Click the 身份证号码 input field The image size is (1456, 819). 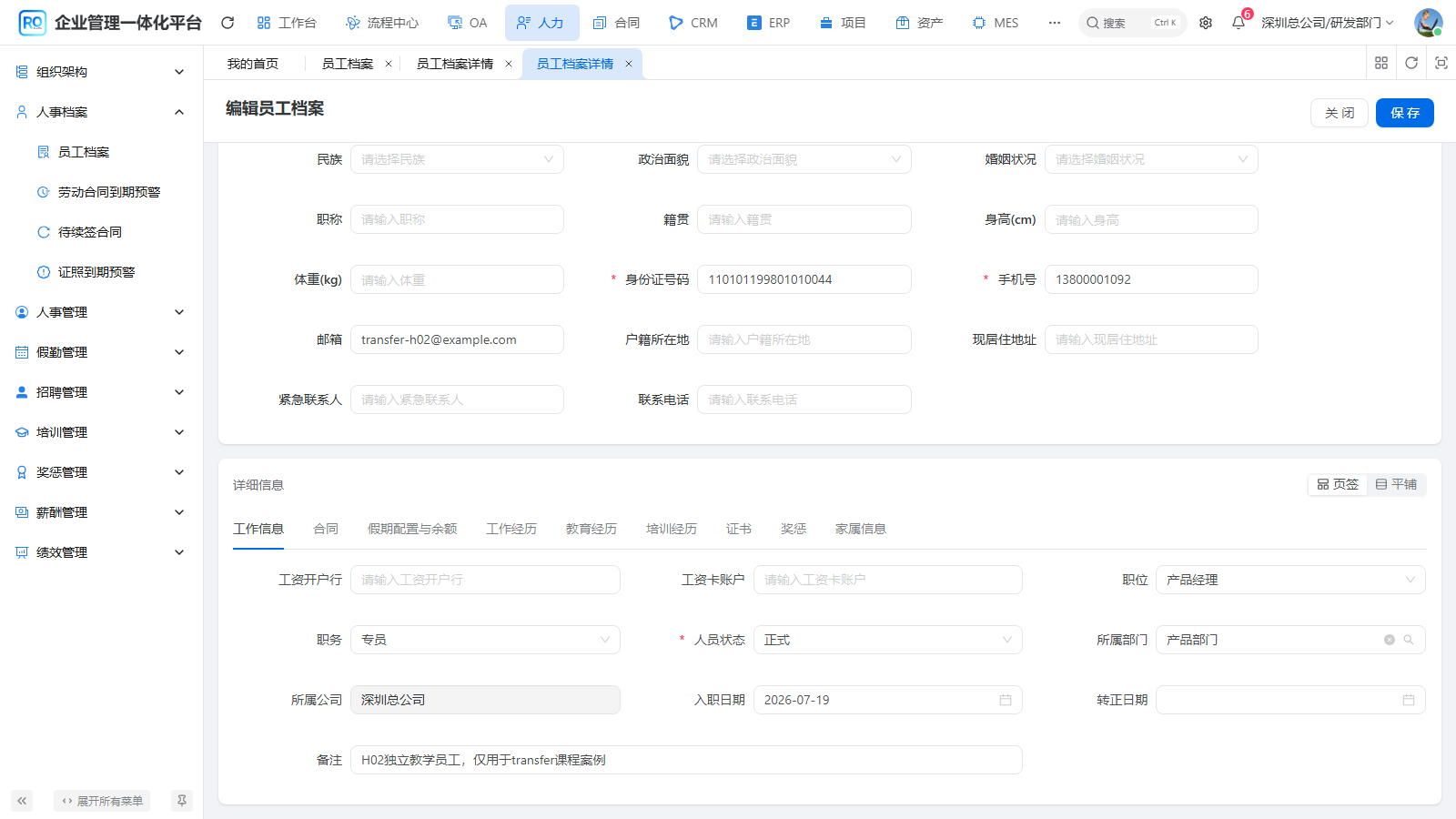coord(804,279)
